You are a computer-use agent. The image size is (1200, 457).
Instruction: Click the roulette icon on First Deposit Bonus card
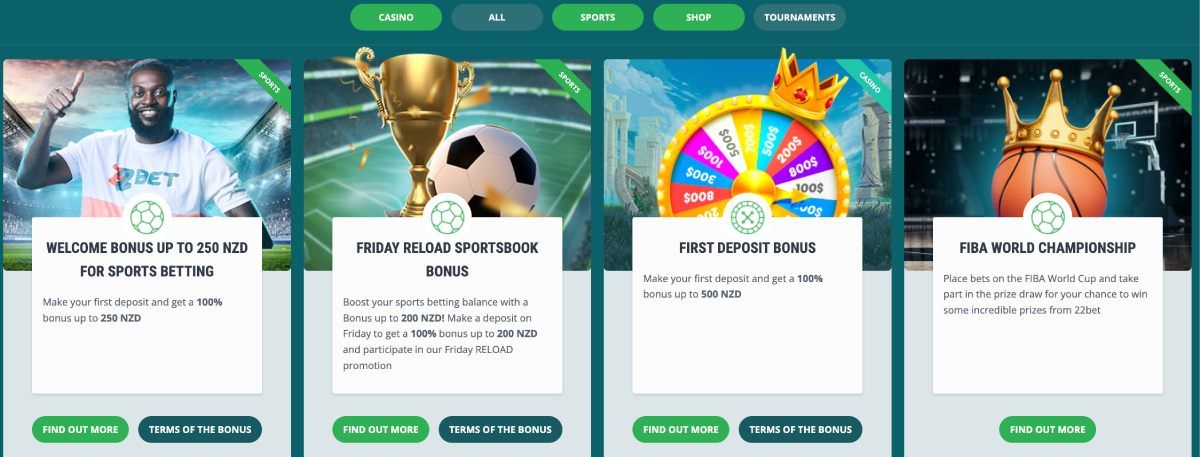(x=747, y=217)
